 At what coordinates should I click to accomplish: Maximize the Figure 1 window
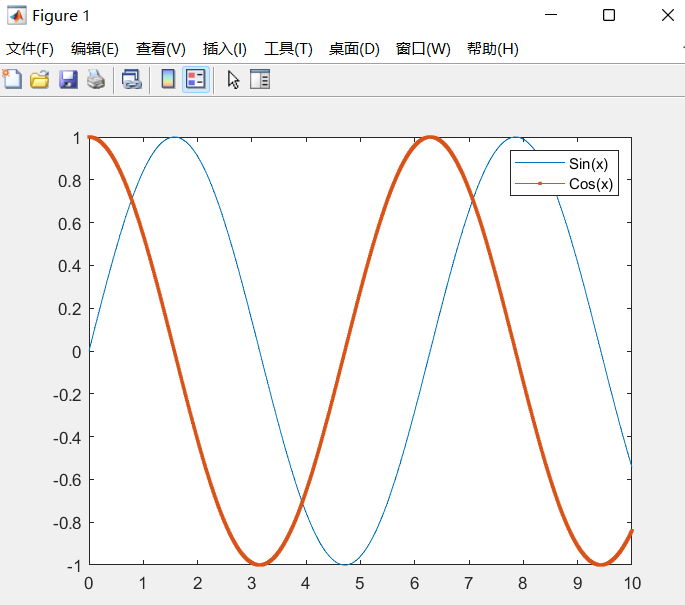(x=609, y=15)
